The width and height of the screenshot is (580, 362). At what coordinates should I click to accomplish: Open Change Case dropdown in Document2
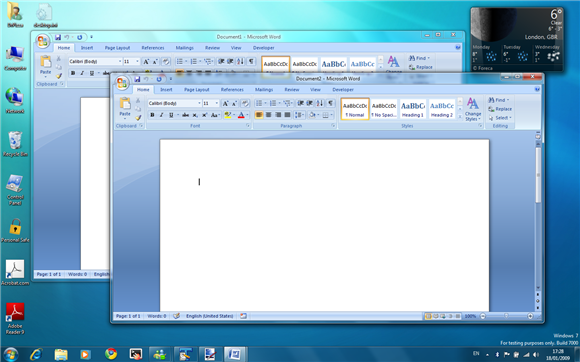coord(215,115)
